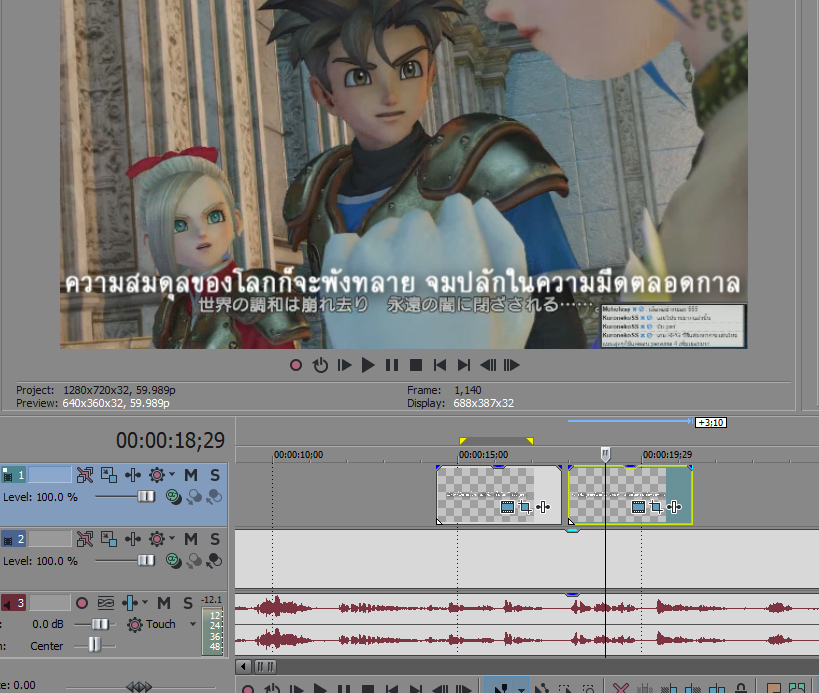The image size is (819, 693).
Task: Go to end of project in preview
Action: [464, 365]
